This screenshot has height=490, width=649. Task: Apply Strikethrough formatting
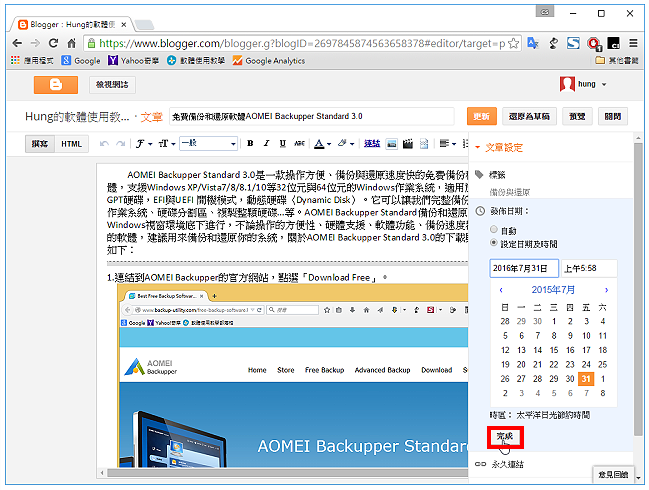tap(299, 144)
